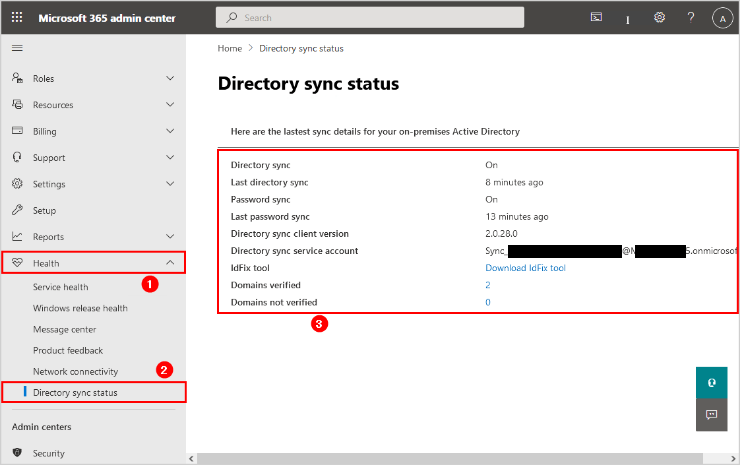Click the Billing card icon
The width and height of the screenshot is (742, 465).
[x=18, y=131]
